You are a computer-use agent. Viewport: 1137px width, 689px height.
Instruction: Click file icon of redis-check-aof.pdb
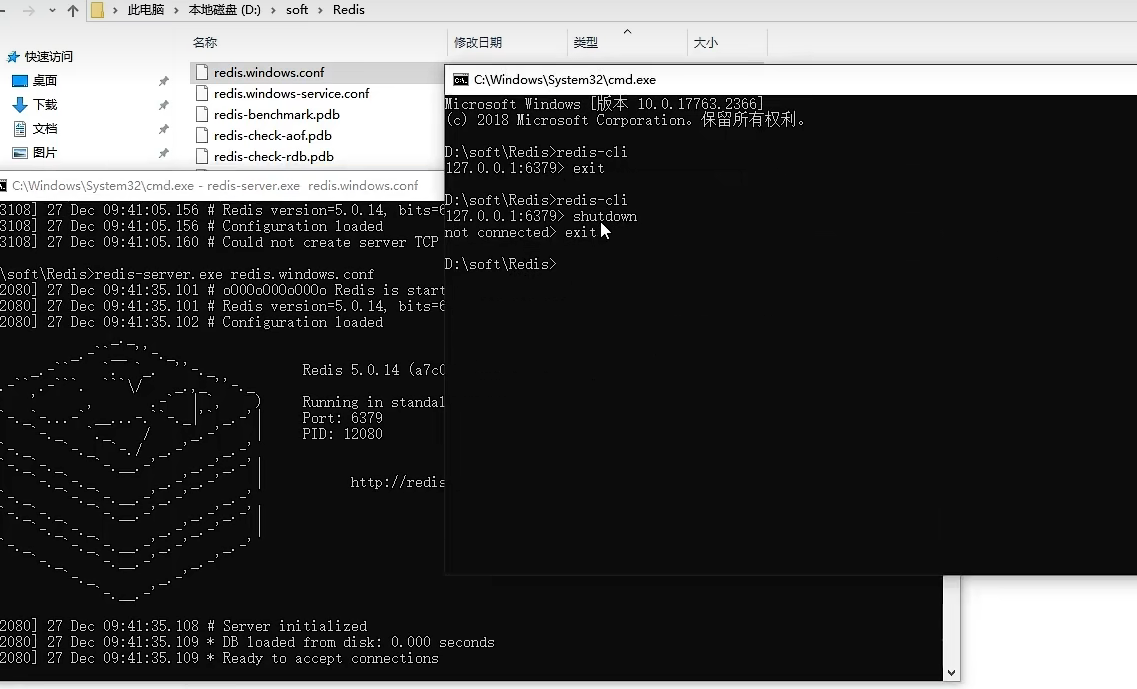[202, 136]
